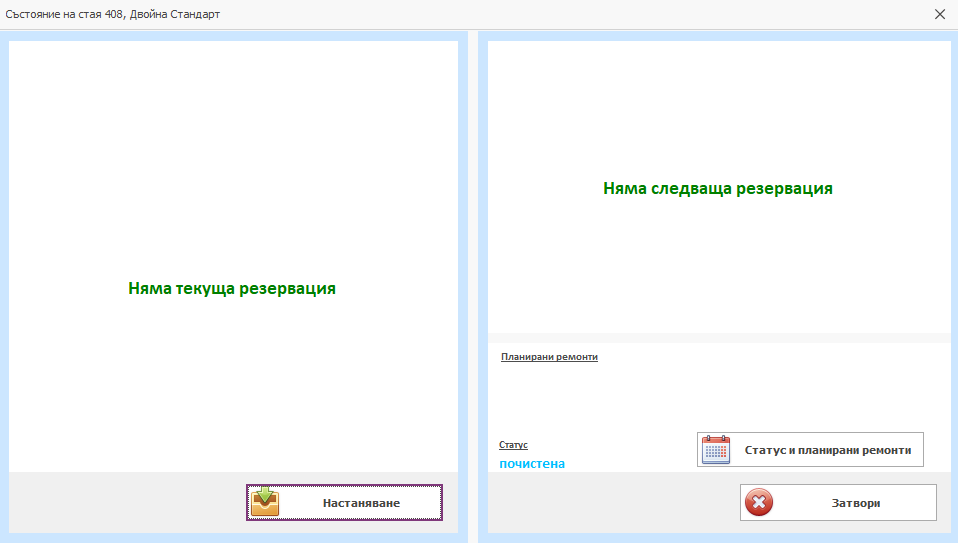The image size is (958, 543).
Task: Click the green arrow tray icon for check-in
Action: pyautogui.click(x=265, y=502)
